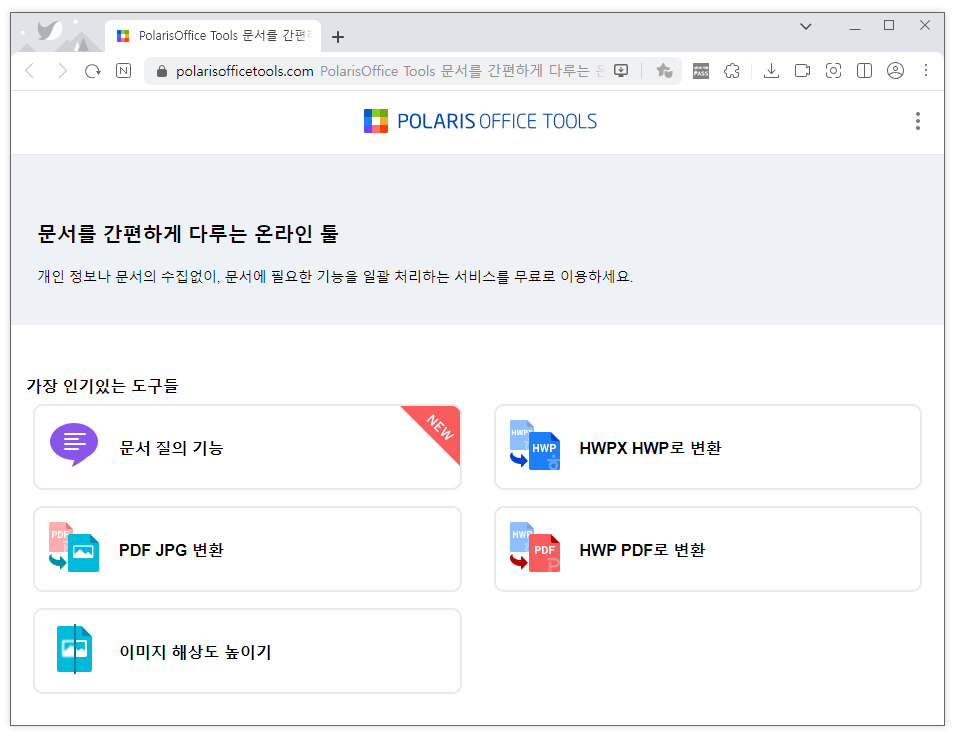This screenshot has height=737, width=955.
Task: Reload the page with the refresh icon
Action: point(93,71)
